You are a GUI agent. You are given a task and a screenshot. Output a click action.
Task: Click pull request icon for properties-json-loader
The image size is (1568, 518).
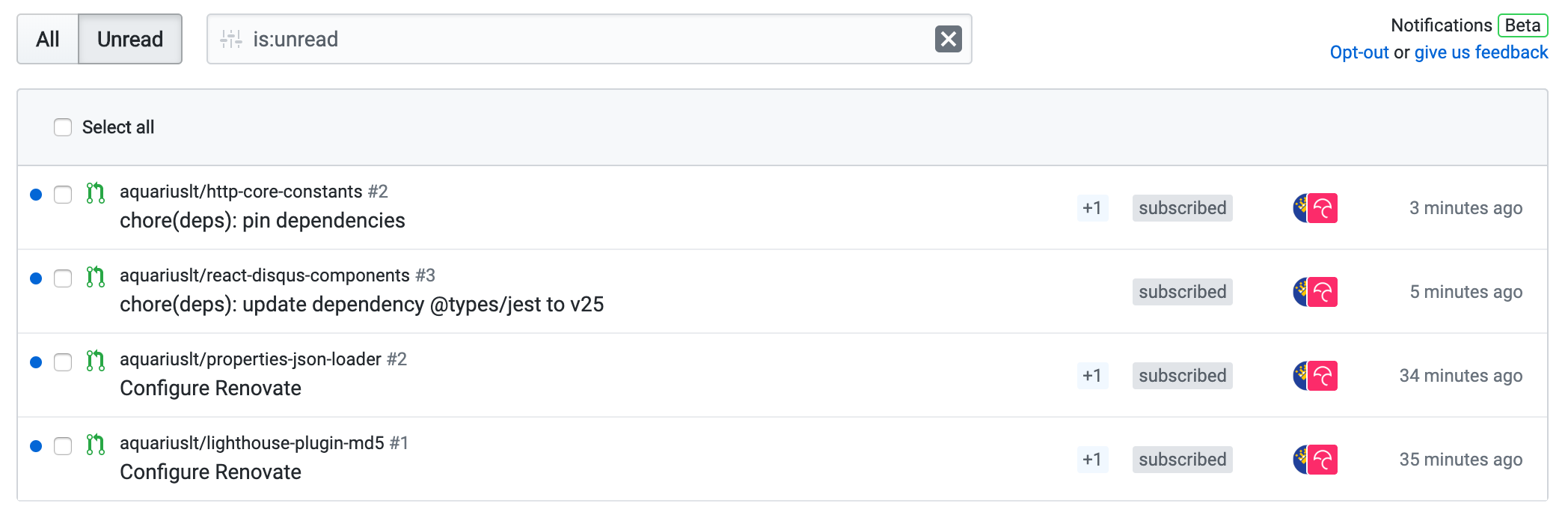pos(95,361)
